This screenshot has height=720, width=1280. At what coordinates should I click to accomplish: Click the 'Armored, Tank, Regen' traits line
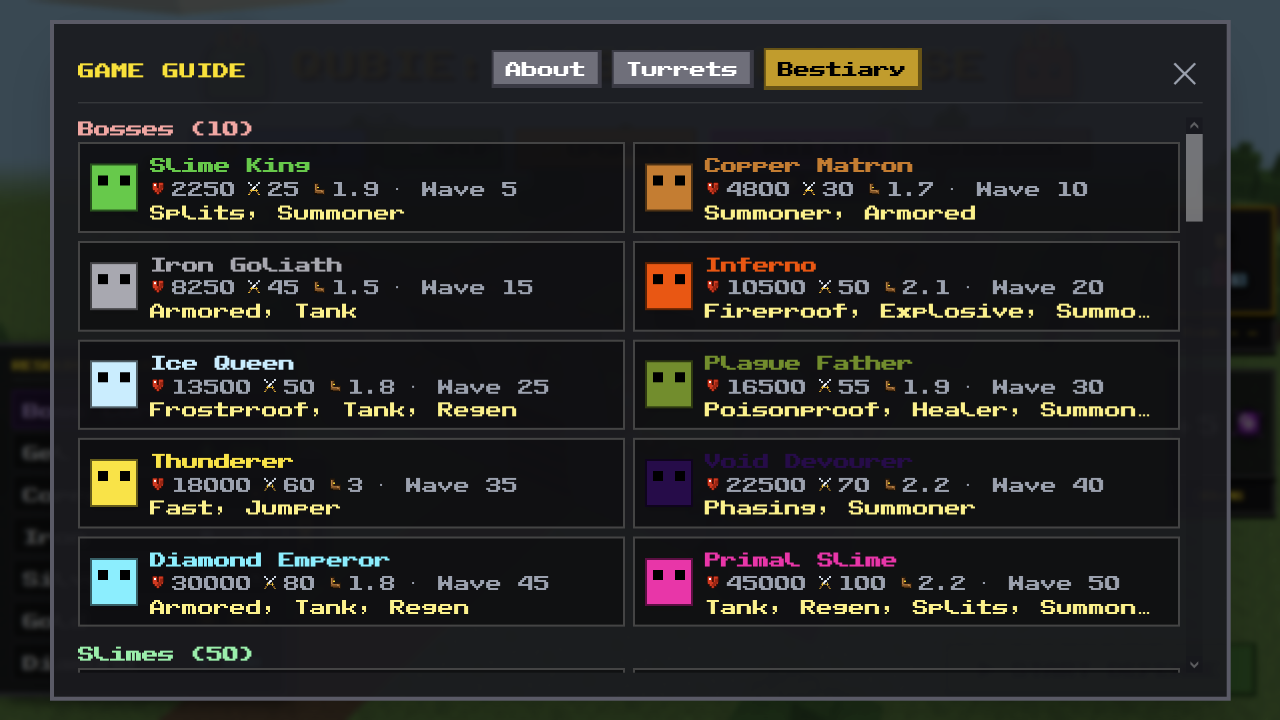309,607
